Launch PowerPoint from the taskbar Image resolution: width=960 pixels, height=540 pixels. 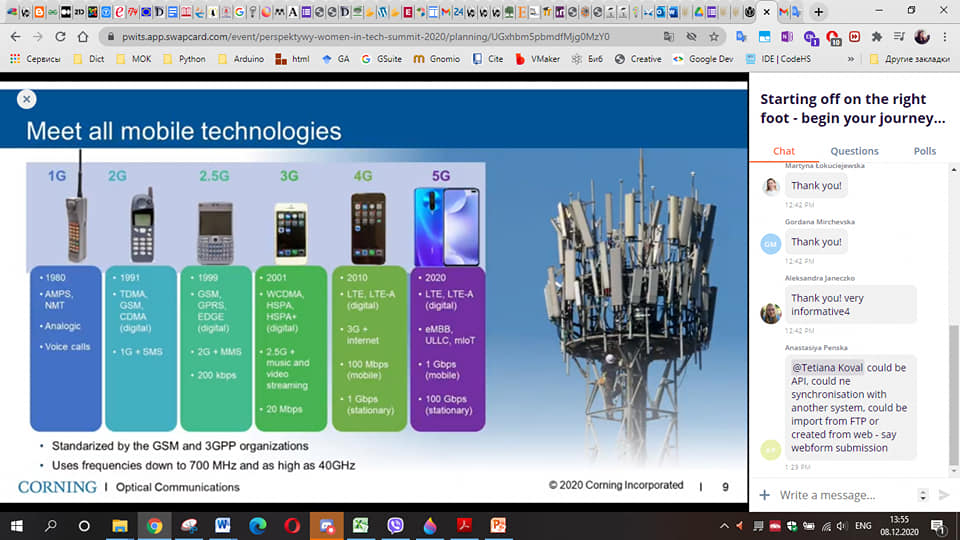tap(497, 525)
